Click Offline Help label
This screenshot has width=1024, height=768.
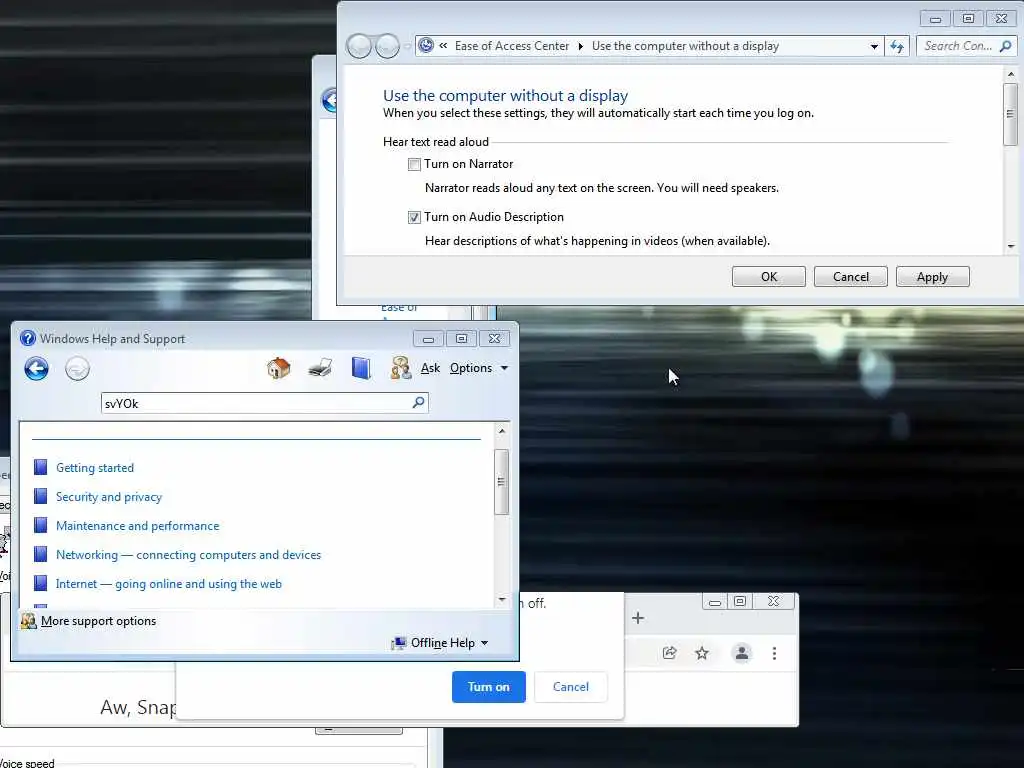[443, 643]
